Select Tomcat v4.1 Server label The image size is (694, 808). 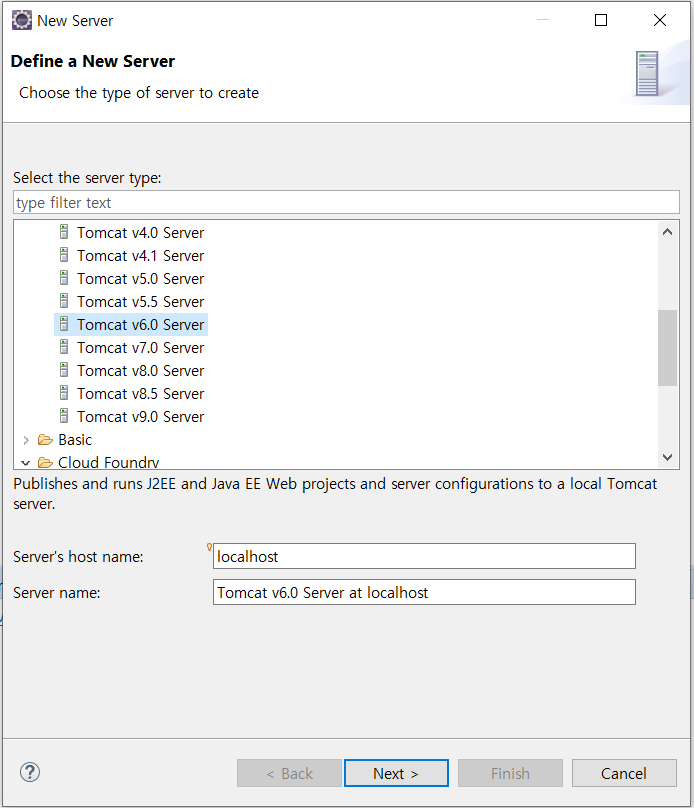(x=141, y=256)
